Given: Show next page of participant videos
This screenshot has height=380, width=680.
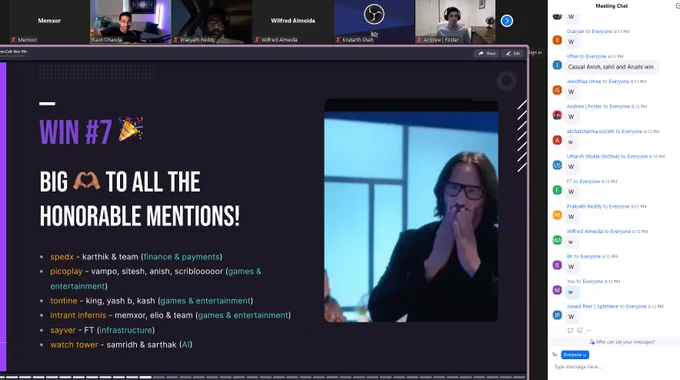Looking at the screenshot, I should point(507,21).
